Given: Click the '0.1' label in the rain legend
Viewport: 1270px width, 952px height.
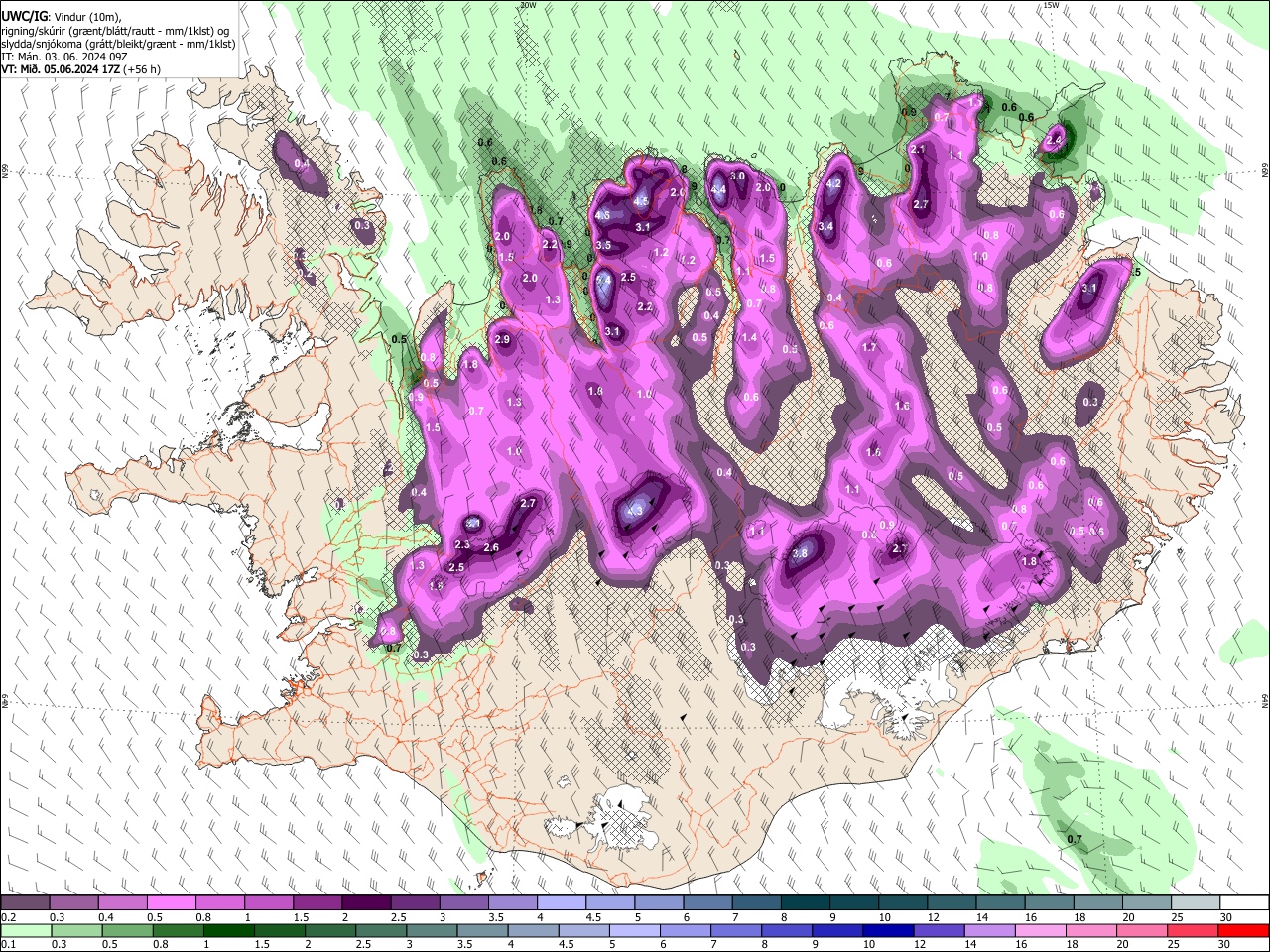Looking at the screenshot, I should click(x=8, y=944).
